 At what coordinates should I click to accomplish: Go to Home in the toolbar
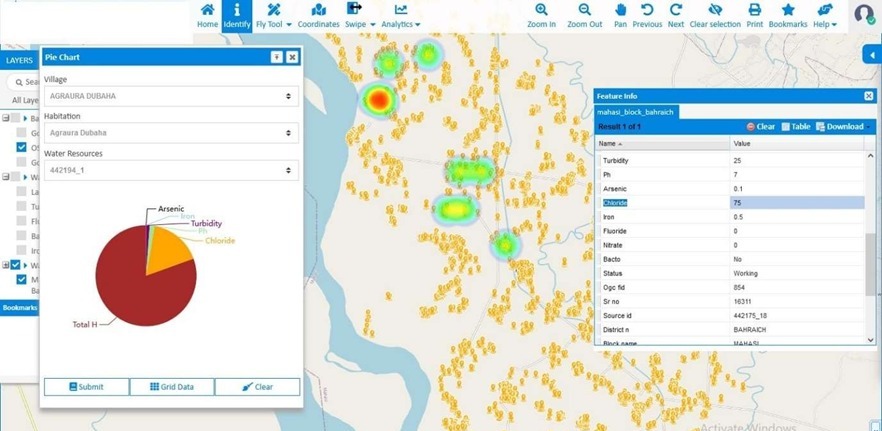coord(207,16)
